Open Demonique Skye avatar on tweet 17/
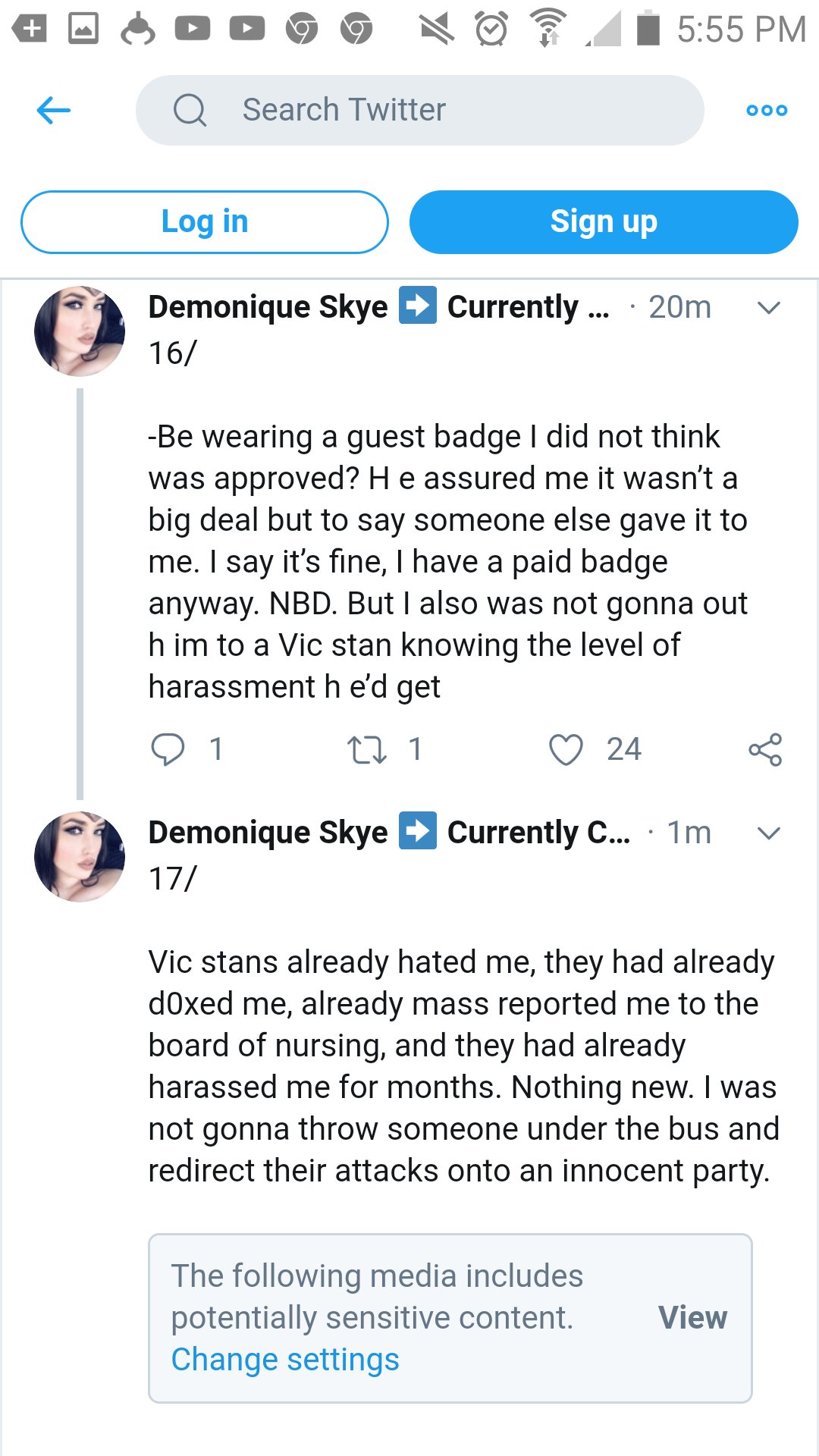 tap(80, 857)
